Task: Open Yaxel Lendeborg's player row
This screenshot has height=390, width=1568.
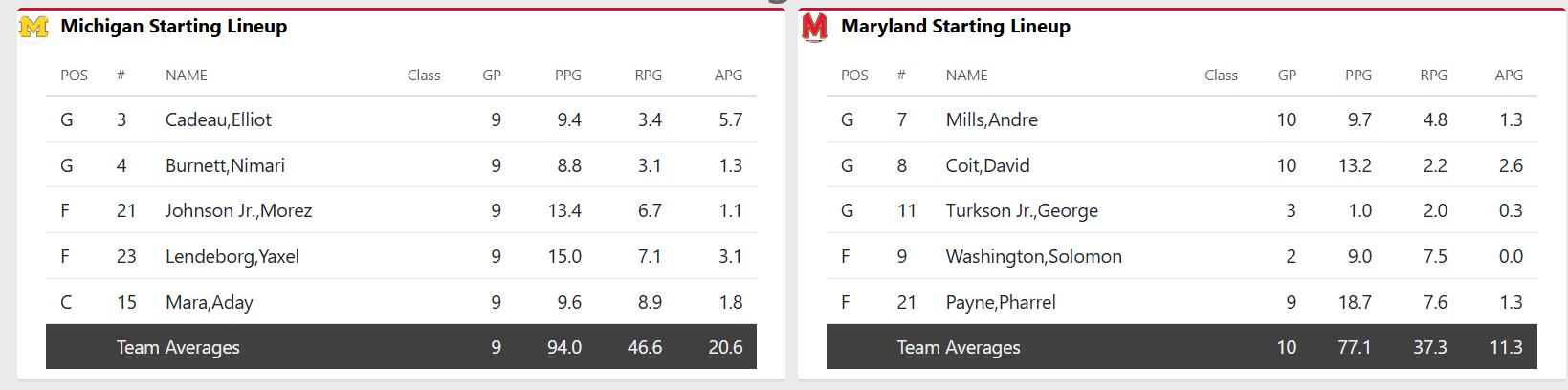Action: (x=232, y=256)
